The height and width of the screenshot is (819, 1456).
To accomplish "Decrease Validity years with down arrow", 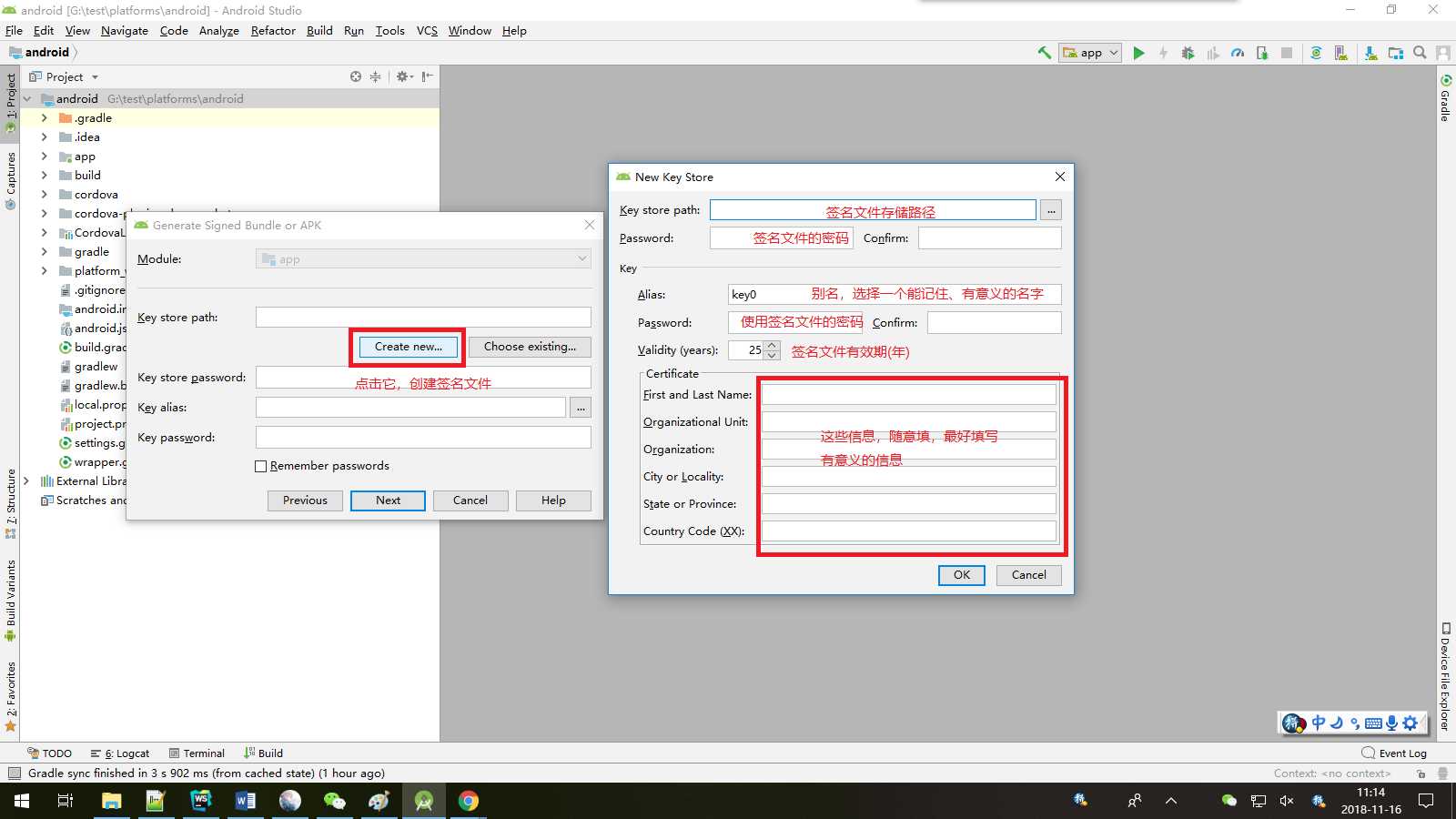I will tap(773, 355).
